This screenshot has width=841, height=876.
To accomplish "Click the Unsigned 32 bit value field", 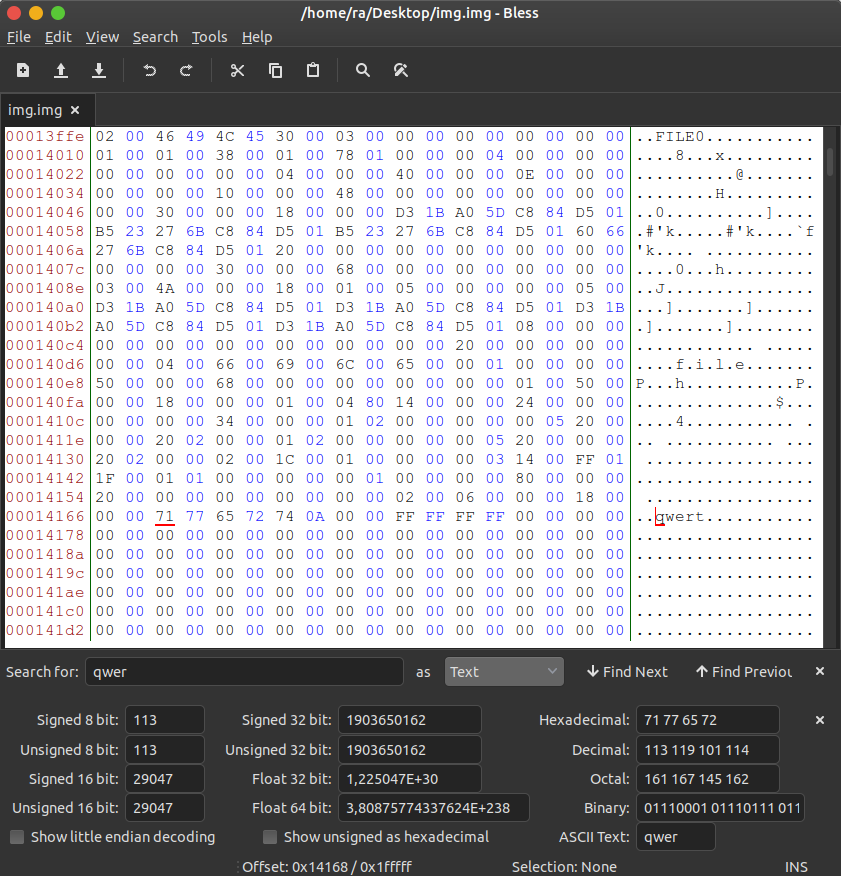I will tap(410, 750).
